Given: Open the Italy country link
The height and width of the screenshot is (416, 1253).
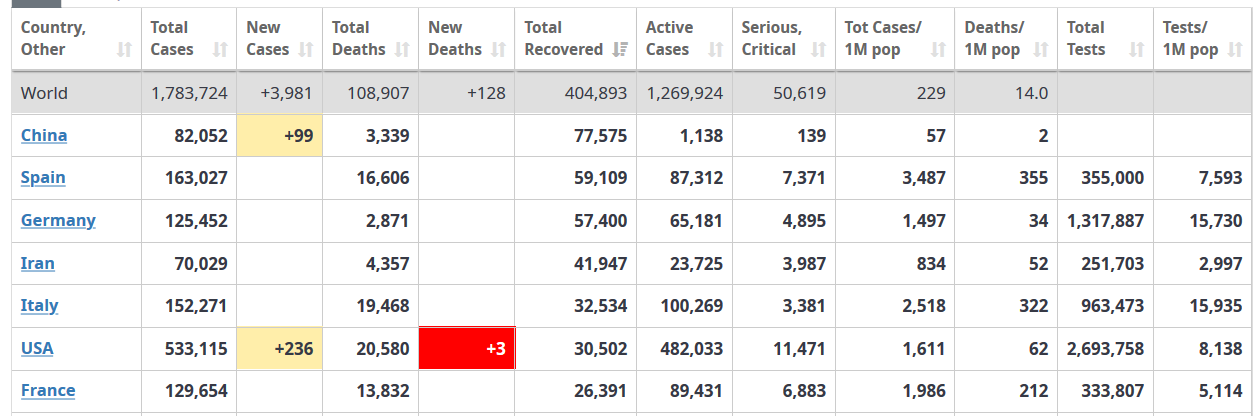Looking at the screenshot, I should [x=40, y=305].
